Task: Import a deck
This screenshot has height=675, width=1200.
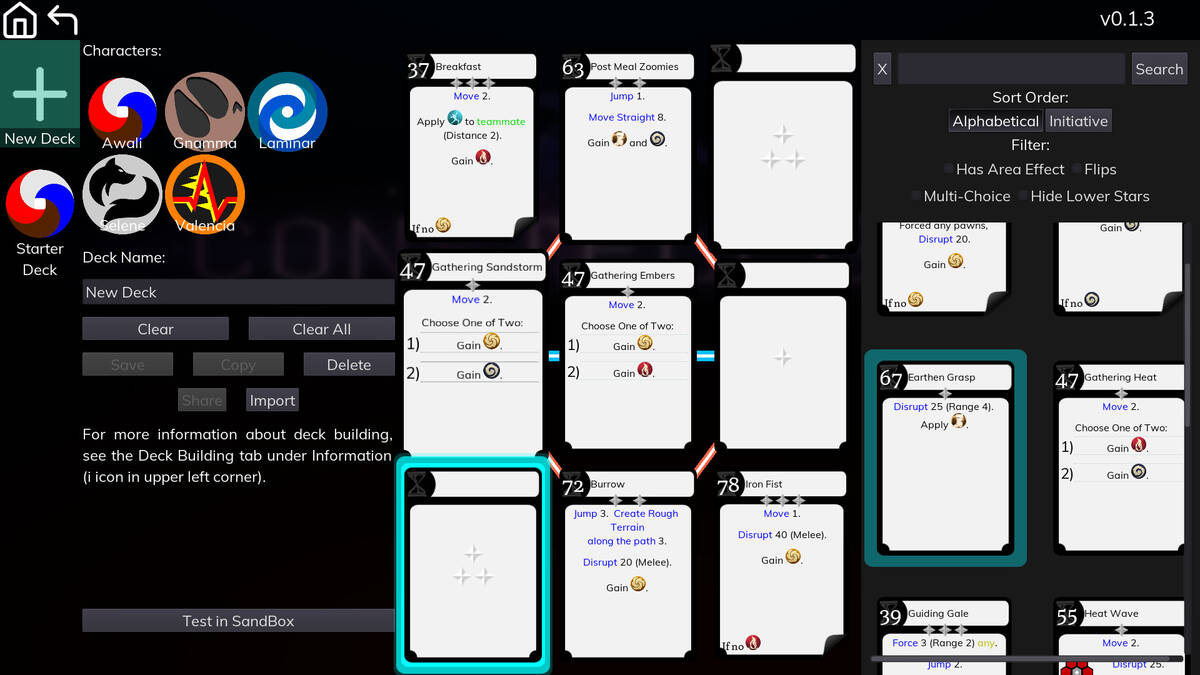Action: click(x=272, y=400)
